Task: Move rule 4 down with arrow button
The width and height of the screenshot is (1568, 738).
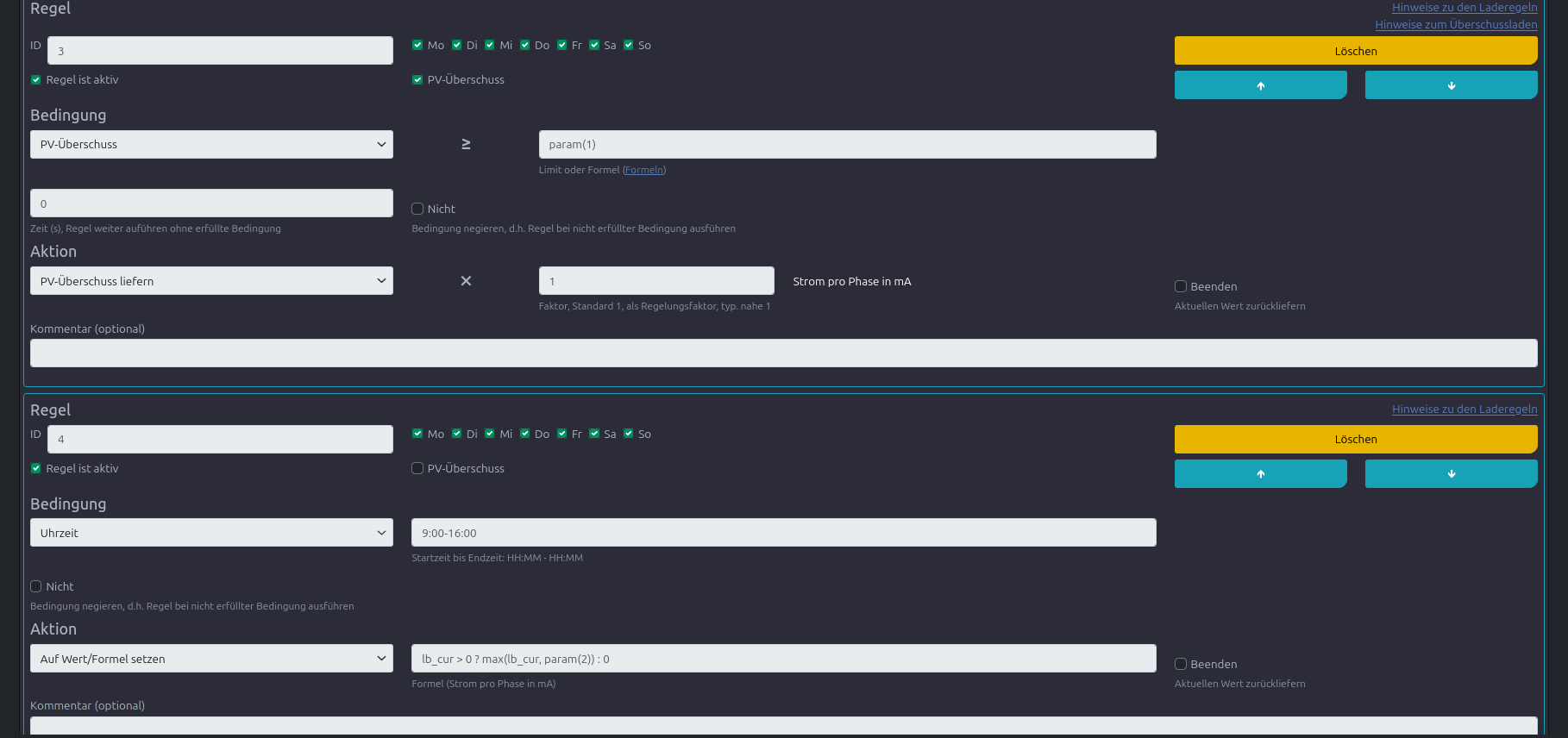Action: 1451,473
